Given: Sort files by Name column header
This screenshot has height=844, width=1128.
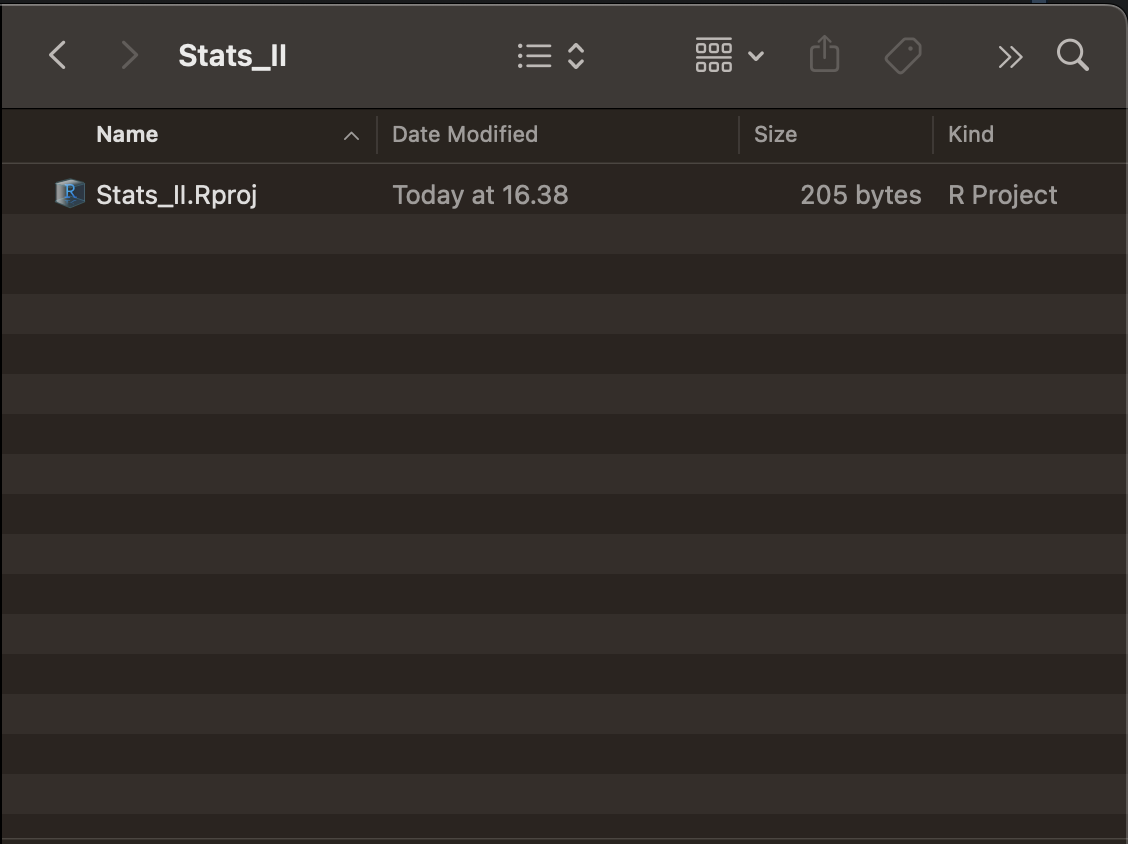Looking at the screenshot, I should tap(127, 135).
